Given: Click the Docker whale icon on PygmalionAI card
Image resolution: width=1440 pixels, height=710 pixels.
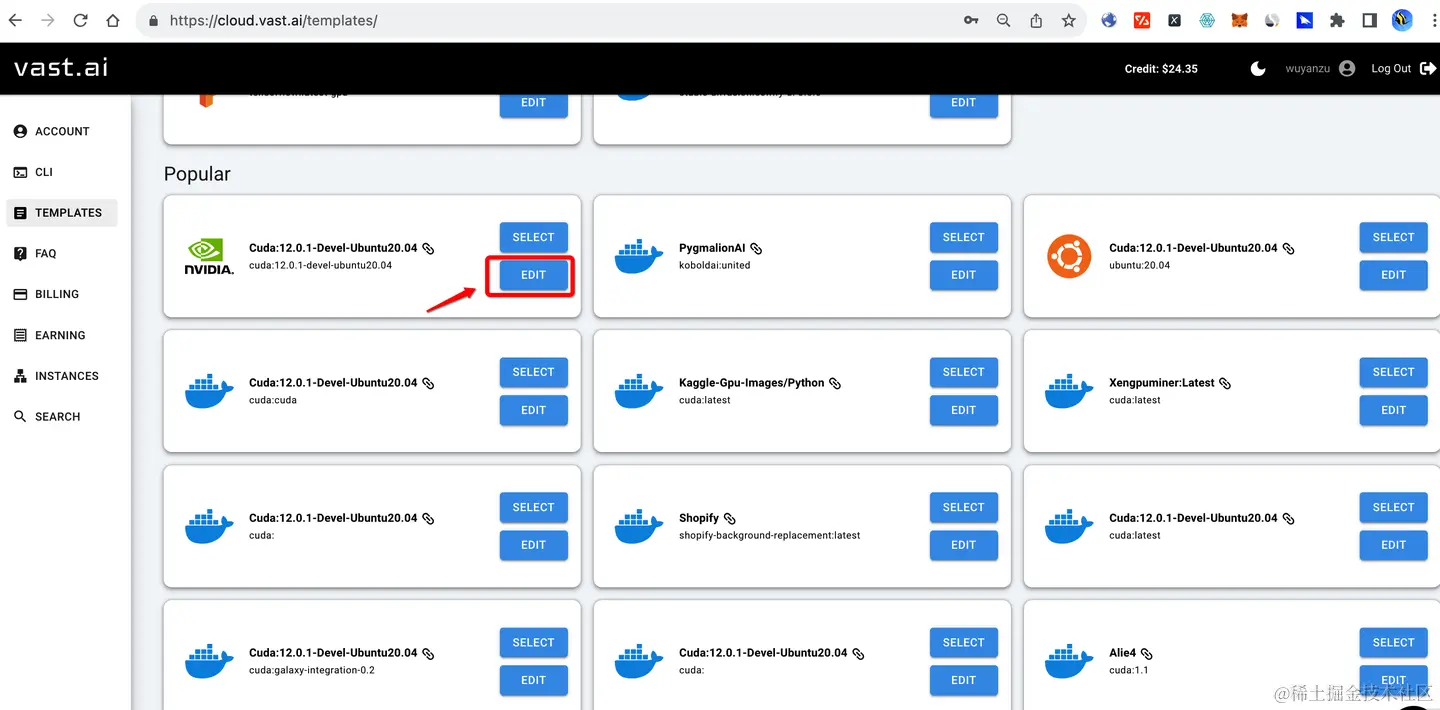Looking at the screenshot, I should click(x=639, y=256).
